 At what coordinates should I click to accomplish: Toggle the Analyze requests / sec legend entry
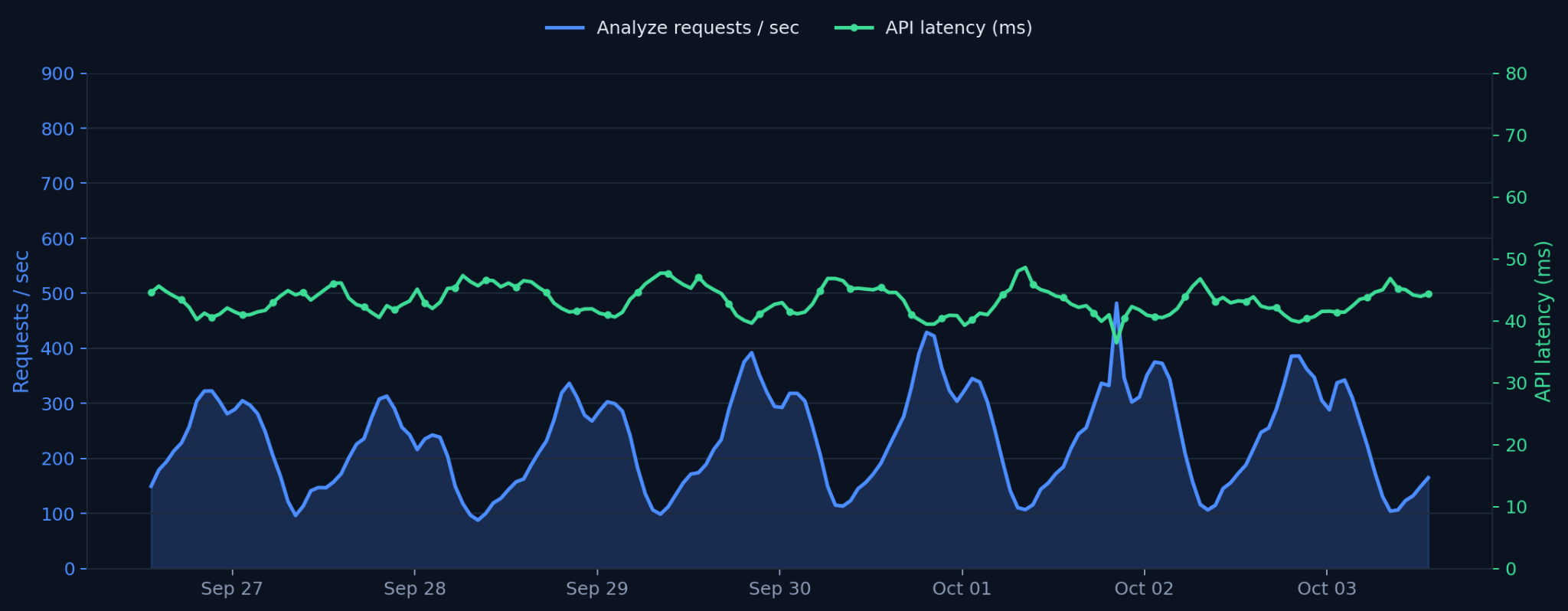coord(672,28)
